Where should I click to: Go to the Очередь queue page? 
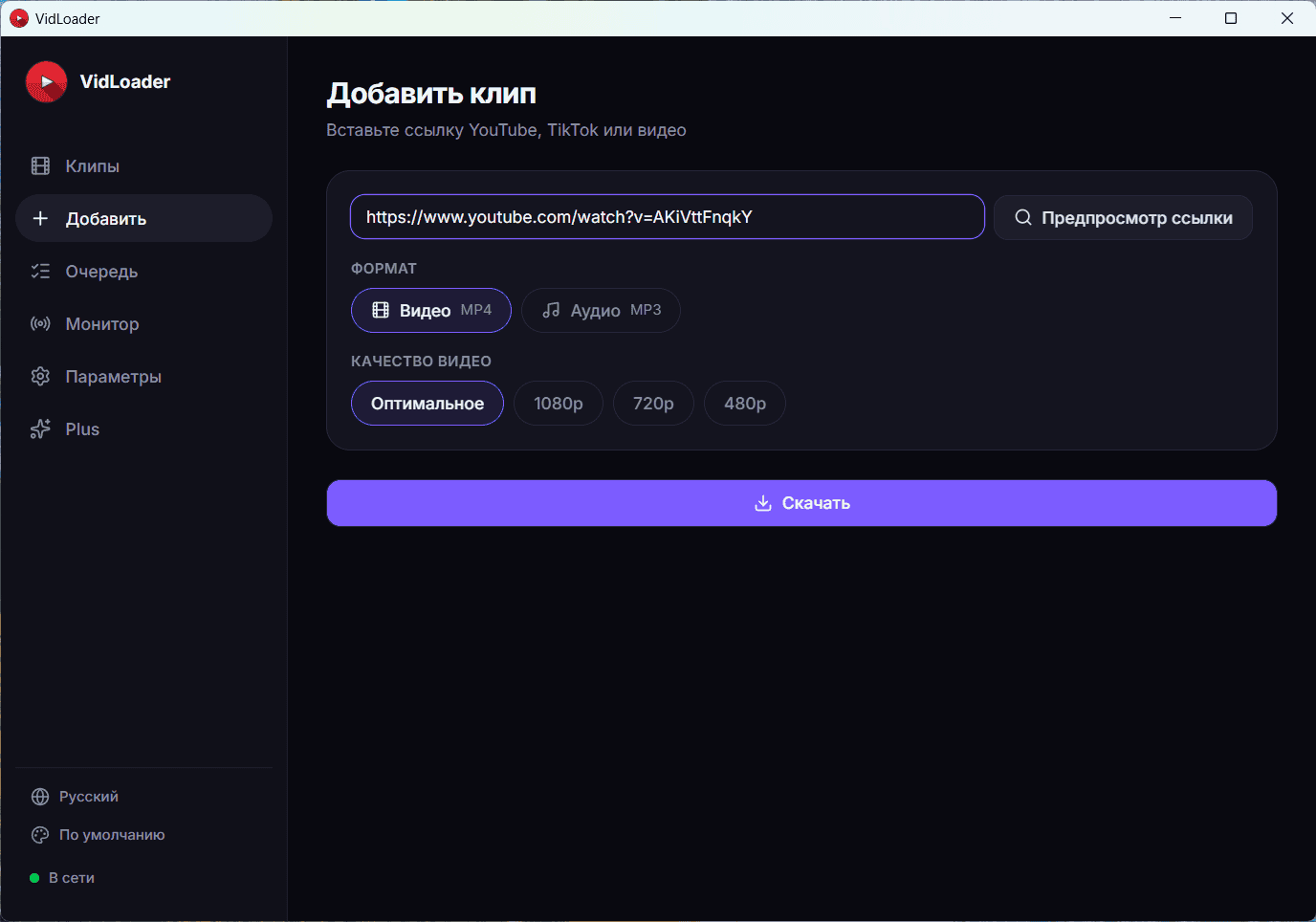click(x=143, y=271)
